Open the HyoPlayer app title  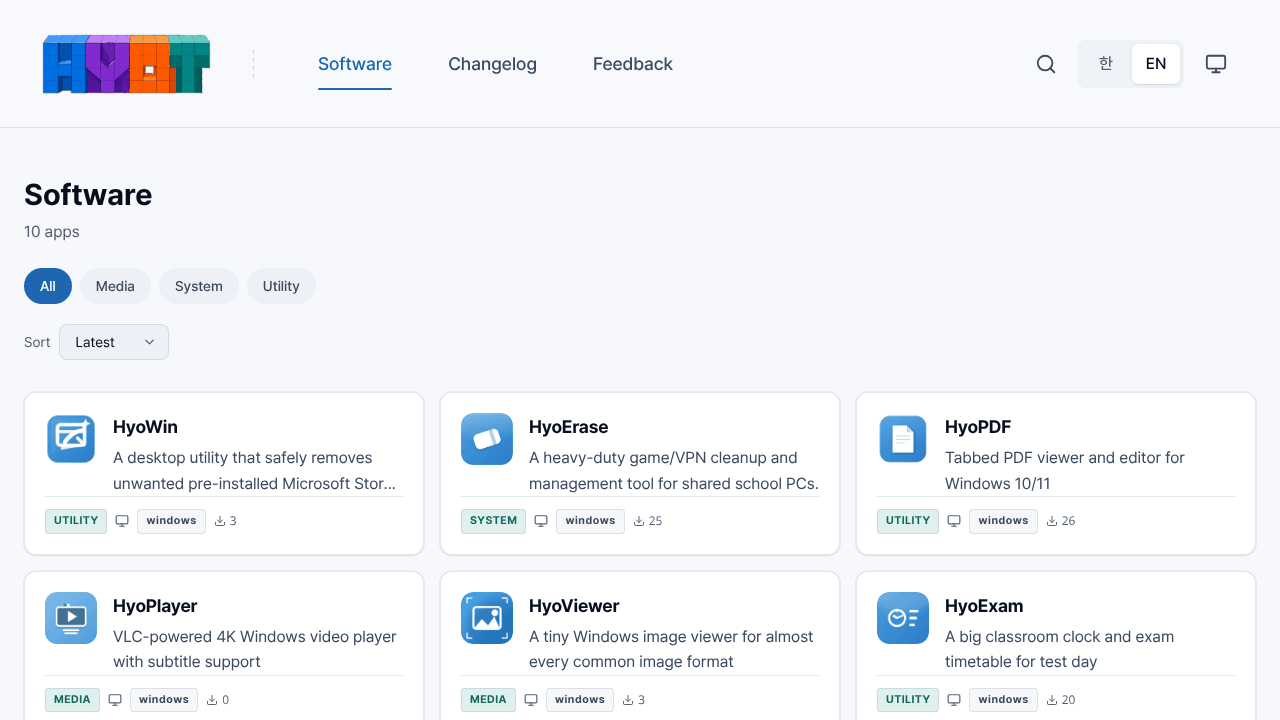[x=155, y=606]
